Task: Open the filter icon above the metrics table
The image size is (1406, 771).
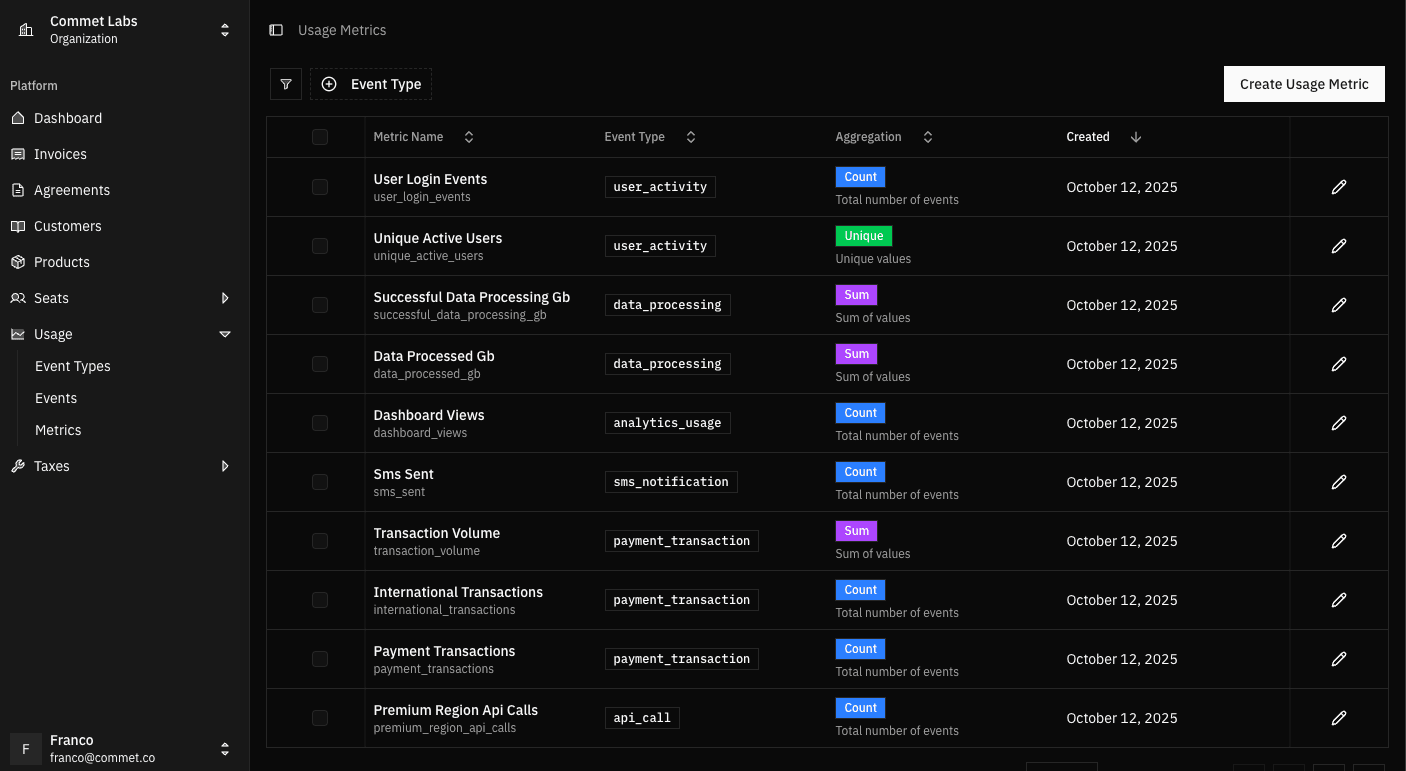Action: click(285, 84)
